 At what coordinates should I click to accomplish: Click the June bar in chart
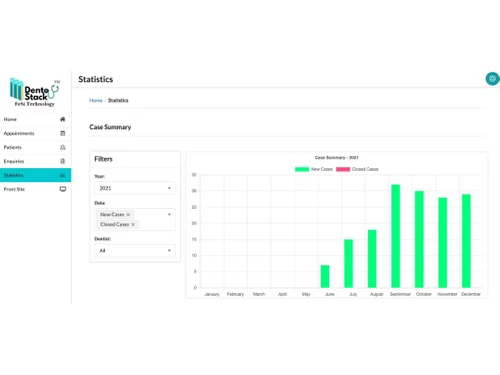click(x=325, y=276)
